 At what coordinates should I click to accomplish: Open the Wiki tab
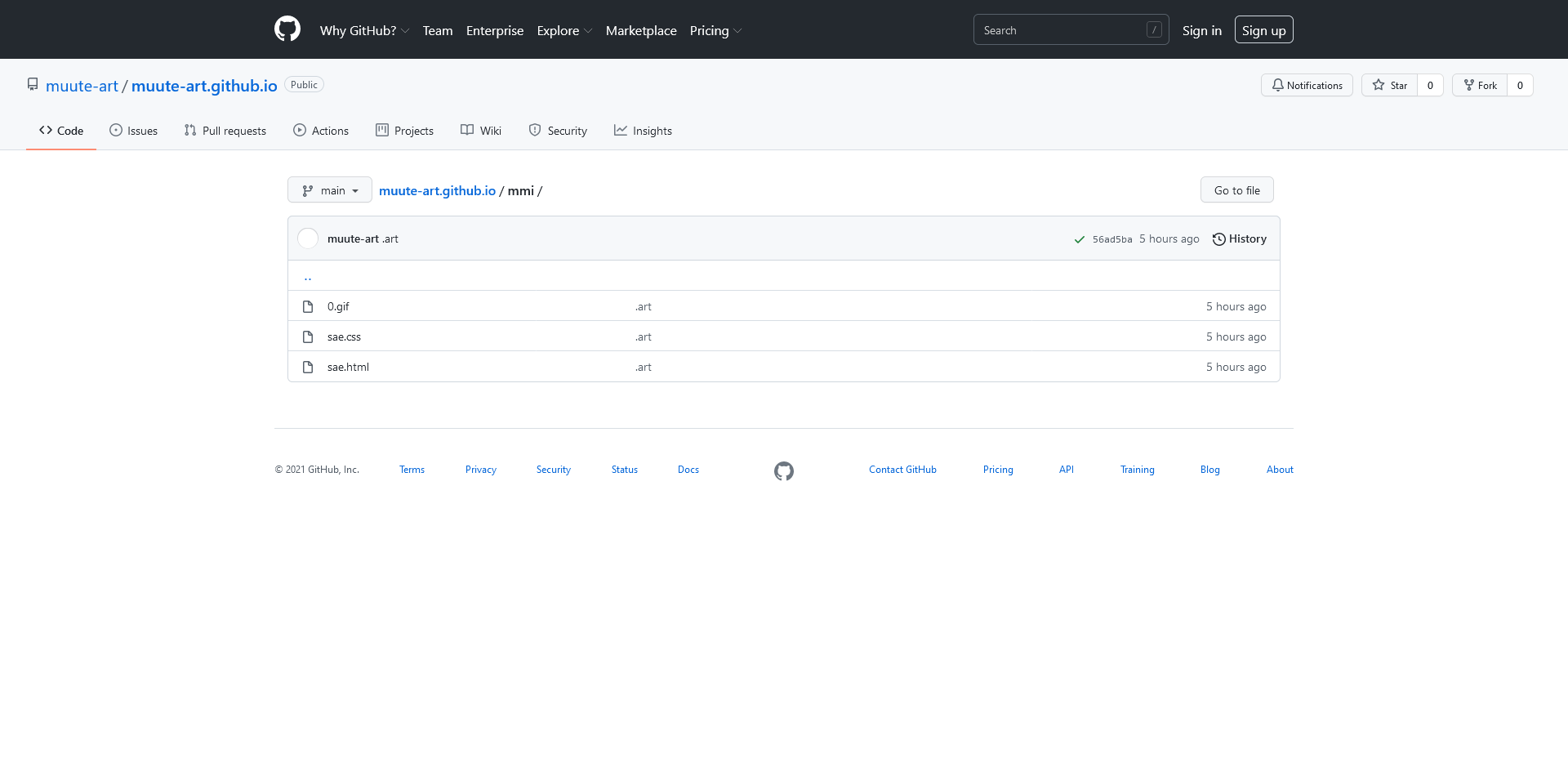(481, 131)
